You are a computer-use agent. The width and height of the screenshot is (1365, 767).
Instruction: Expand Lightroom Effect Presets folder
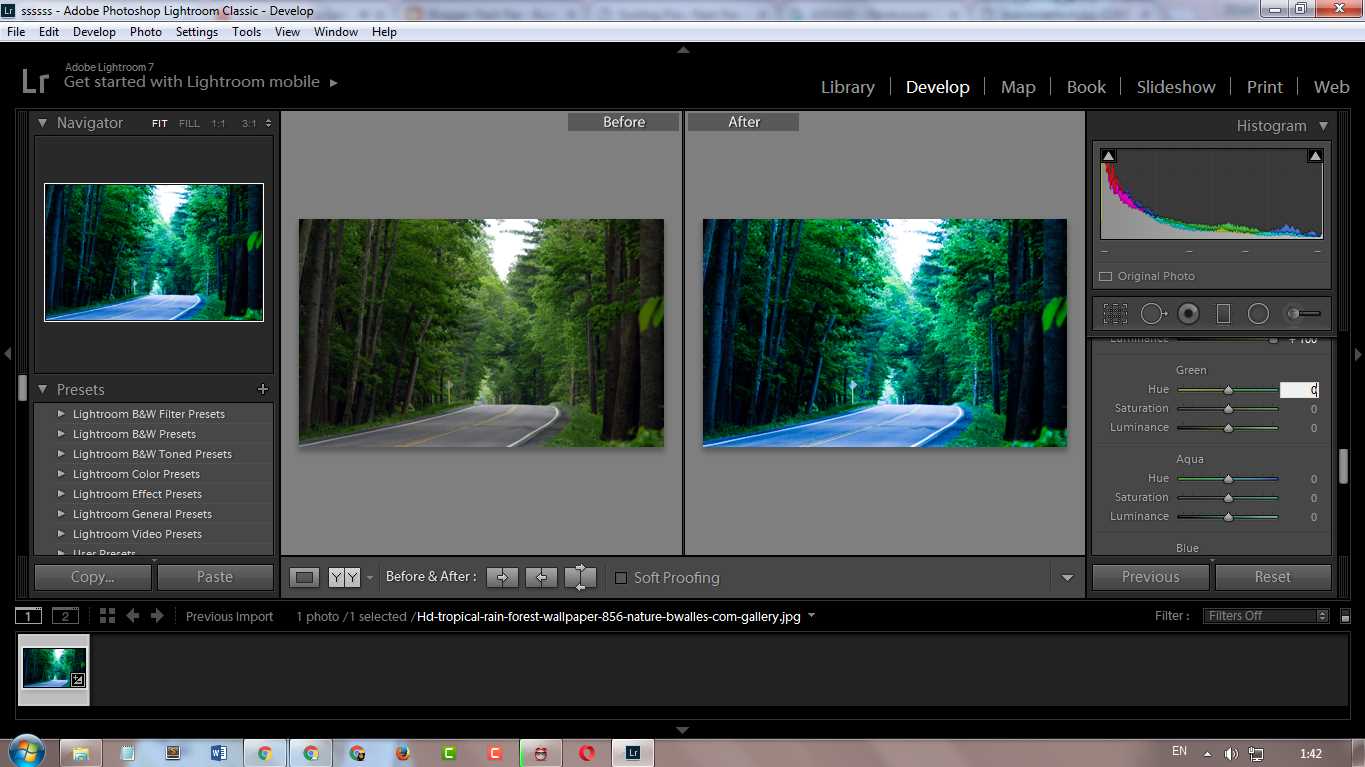point(61,494)
